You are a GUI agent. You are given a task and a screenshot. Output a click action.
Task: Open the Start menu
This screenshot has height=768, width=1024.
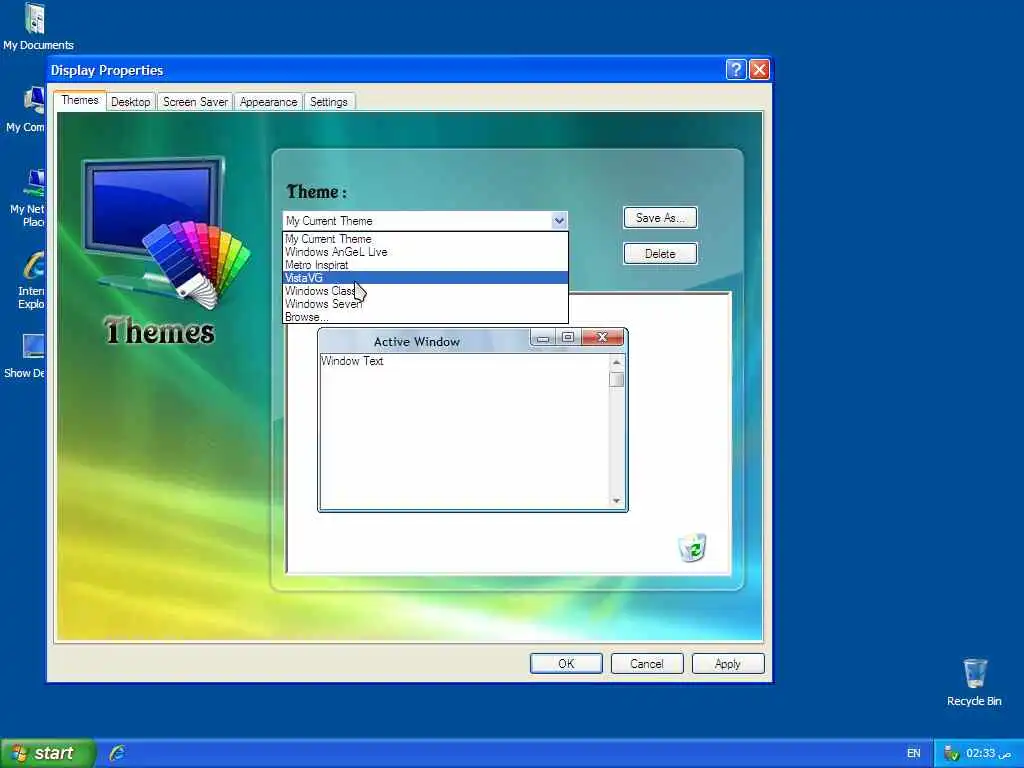[x=48, y=753]
